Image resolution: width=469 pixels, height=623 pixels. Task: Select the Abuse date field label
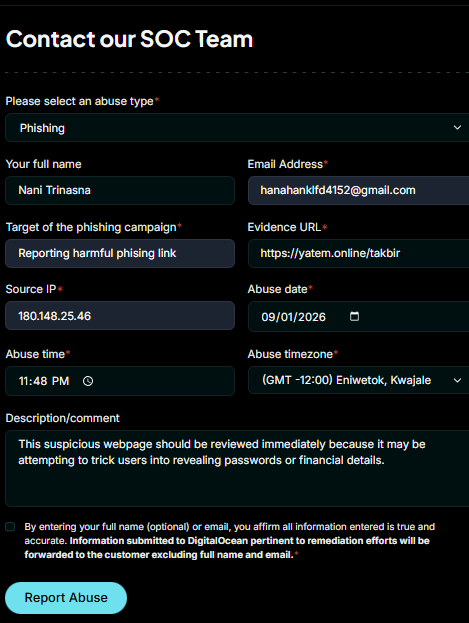click(277, 289)
